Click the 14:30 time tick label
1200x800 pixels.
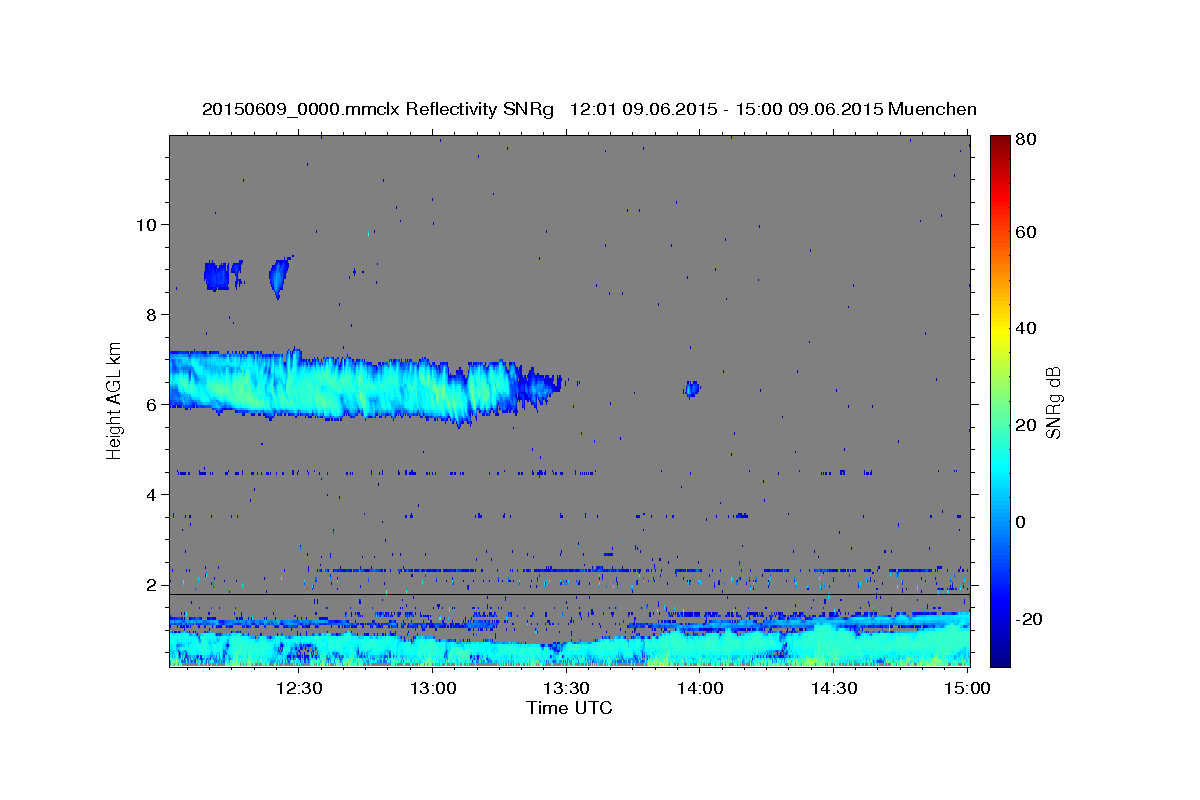[x=833, y=688]
